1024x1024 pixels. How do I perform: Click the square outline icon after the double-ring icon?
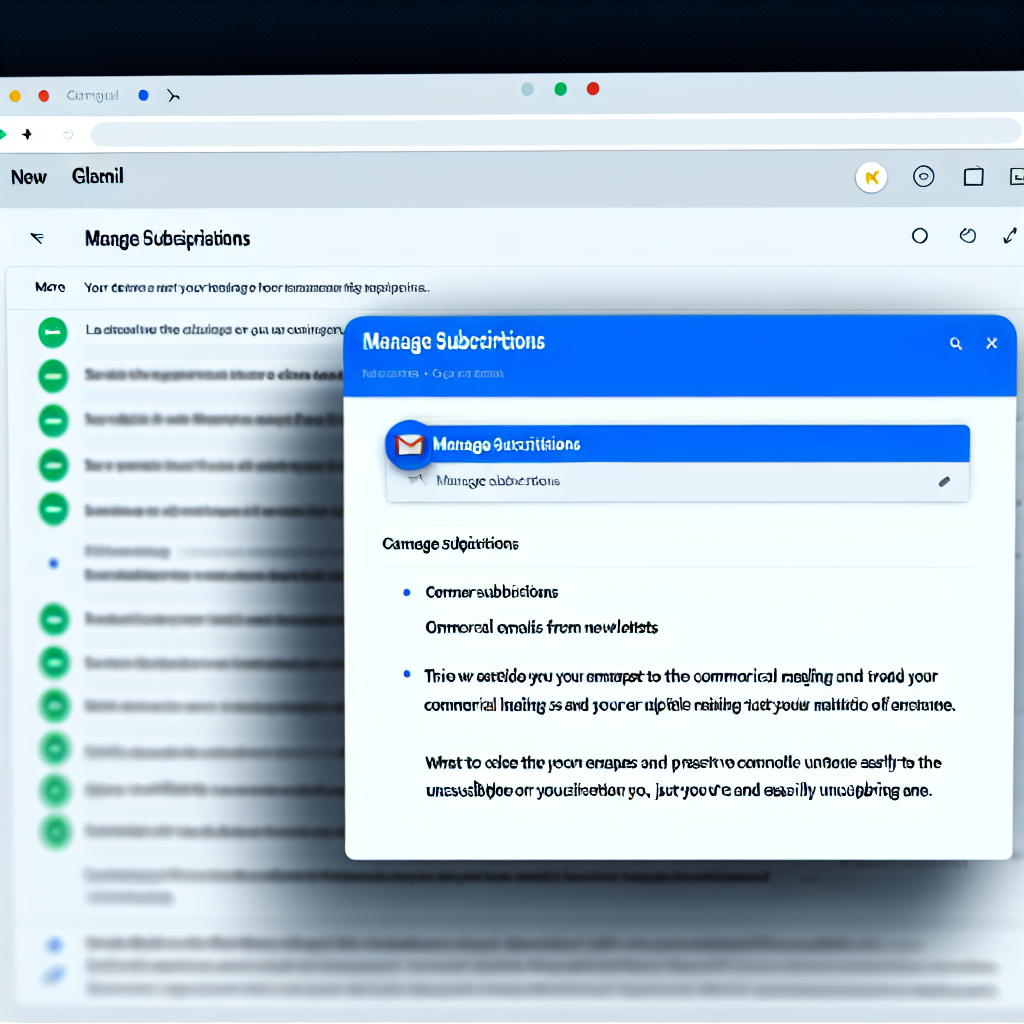coord(973,176)
